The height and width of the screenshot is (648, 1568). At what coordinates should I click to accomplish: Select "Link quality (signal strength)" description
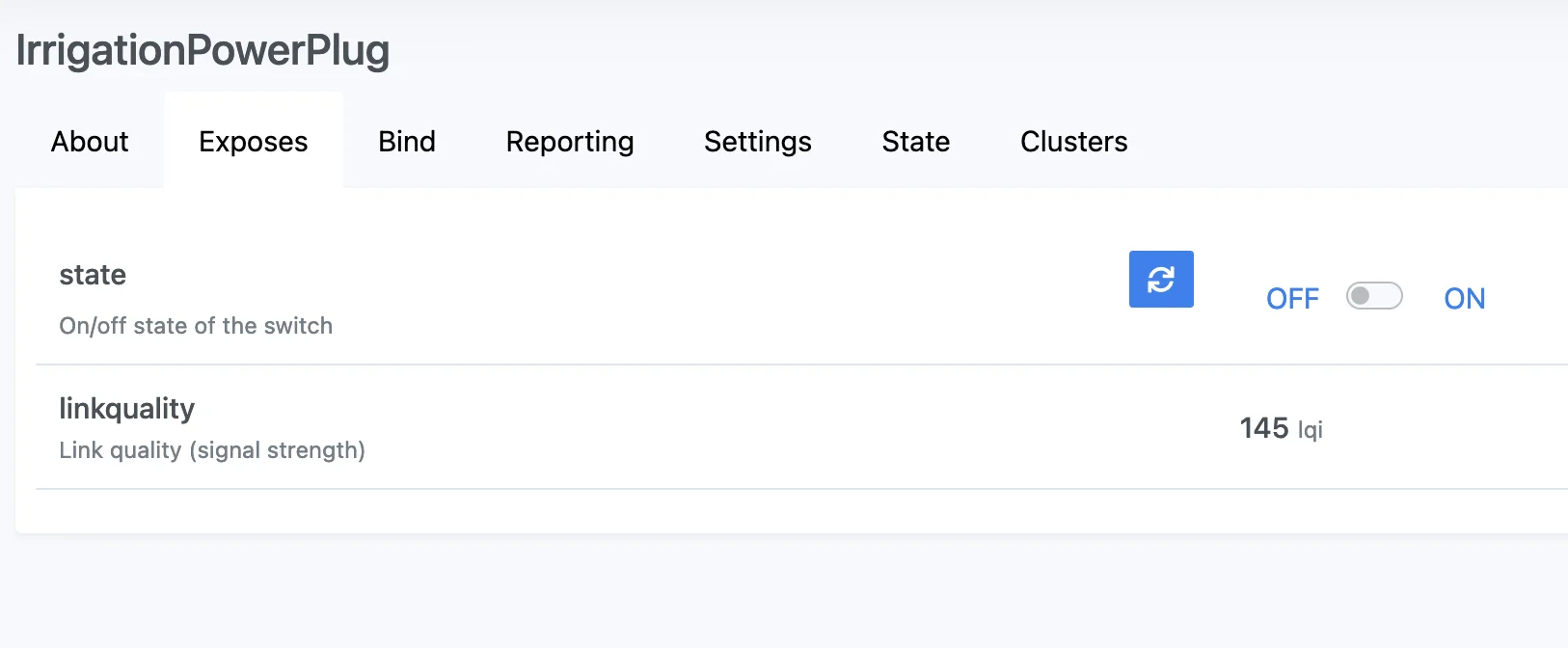pos(212,450)
